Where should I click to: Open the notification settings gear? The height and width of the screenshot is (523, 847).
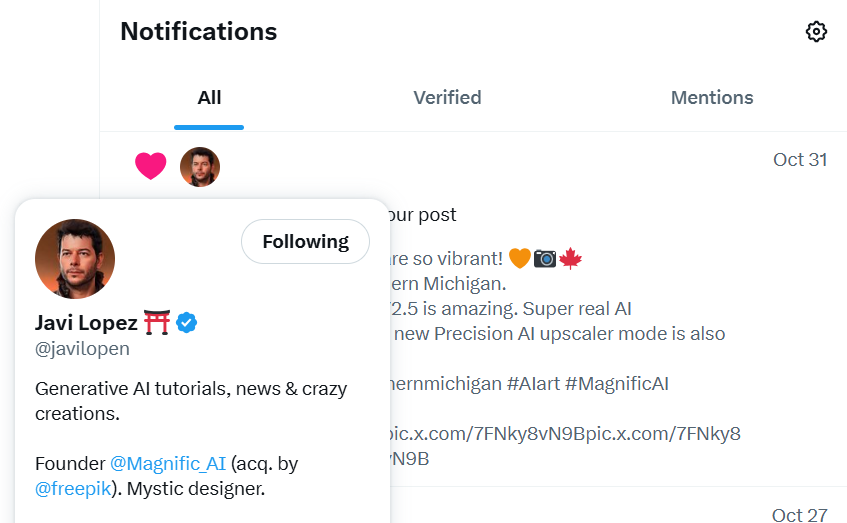816,32
